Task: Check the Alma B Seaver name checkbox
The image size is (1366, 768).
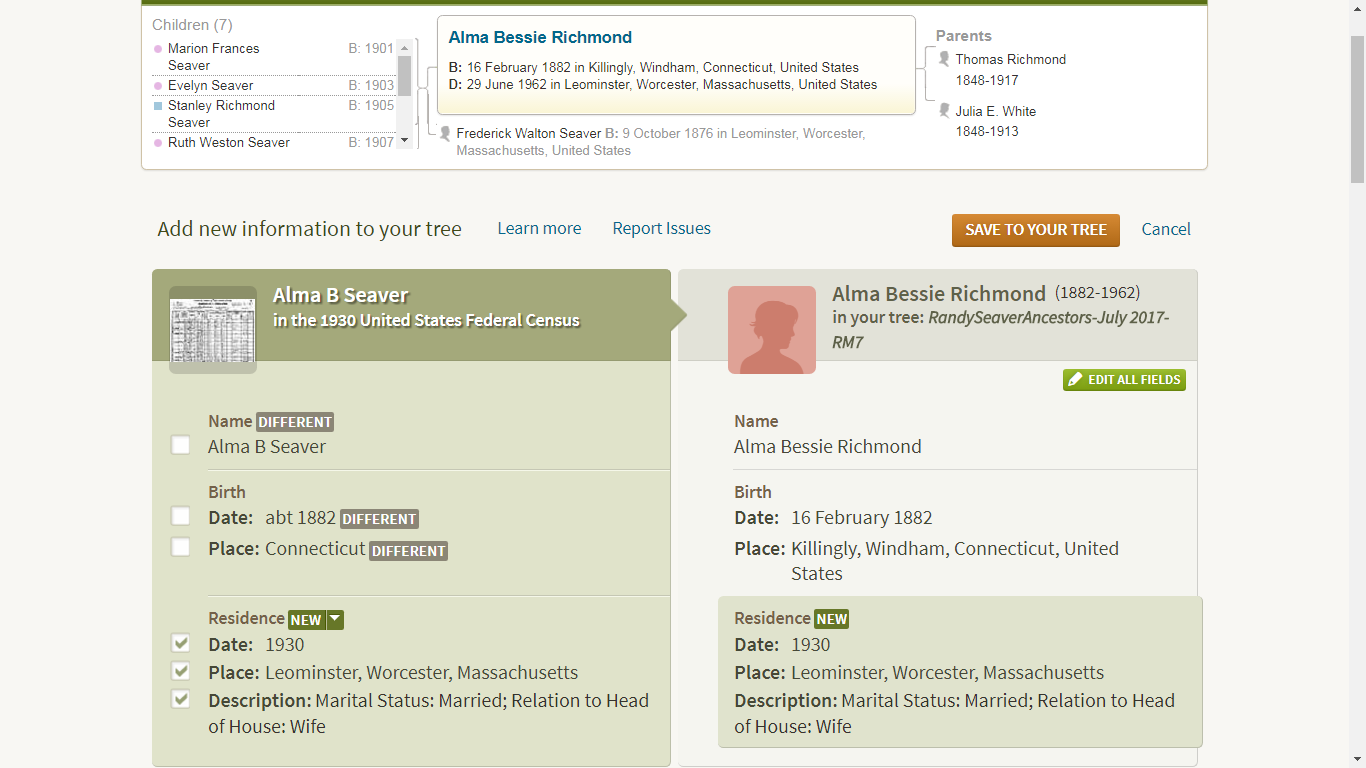Action: pyautogui.click(x=180, y=444)
